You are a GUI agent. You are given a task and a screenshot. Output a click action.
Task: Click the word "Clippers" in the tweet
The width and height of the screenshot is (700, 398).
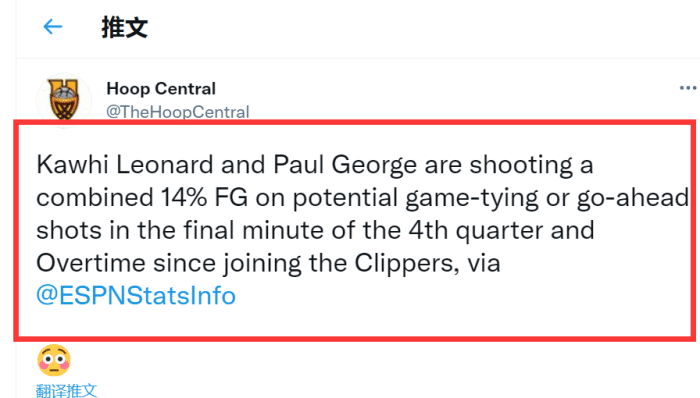(x=406, y=264)
